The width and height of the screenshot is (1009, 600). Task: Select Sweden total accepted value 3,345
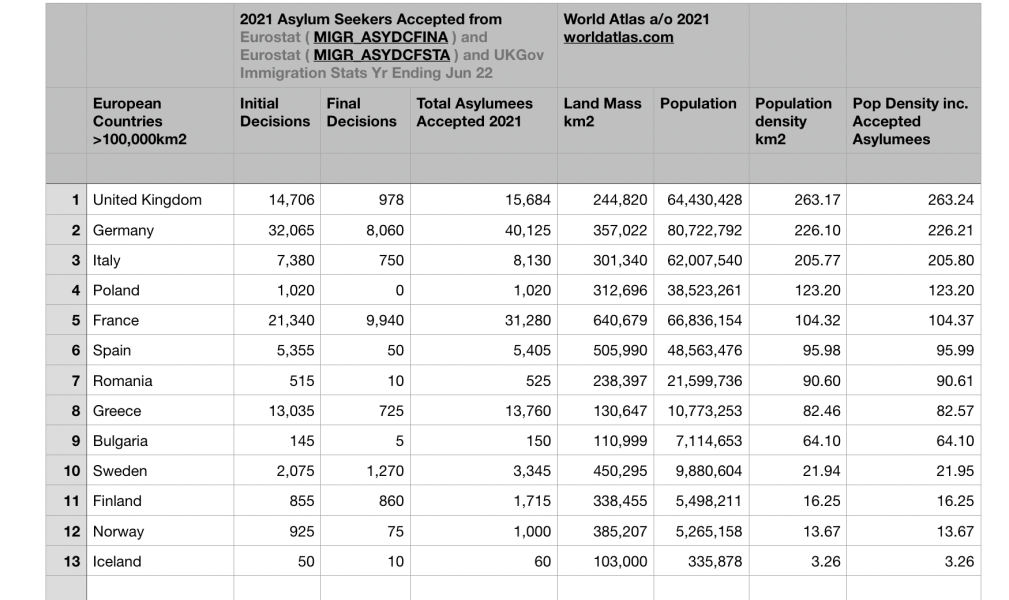484,471
